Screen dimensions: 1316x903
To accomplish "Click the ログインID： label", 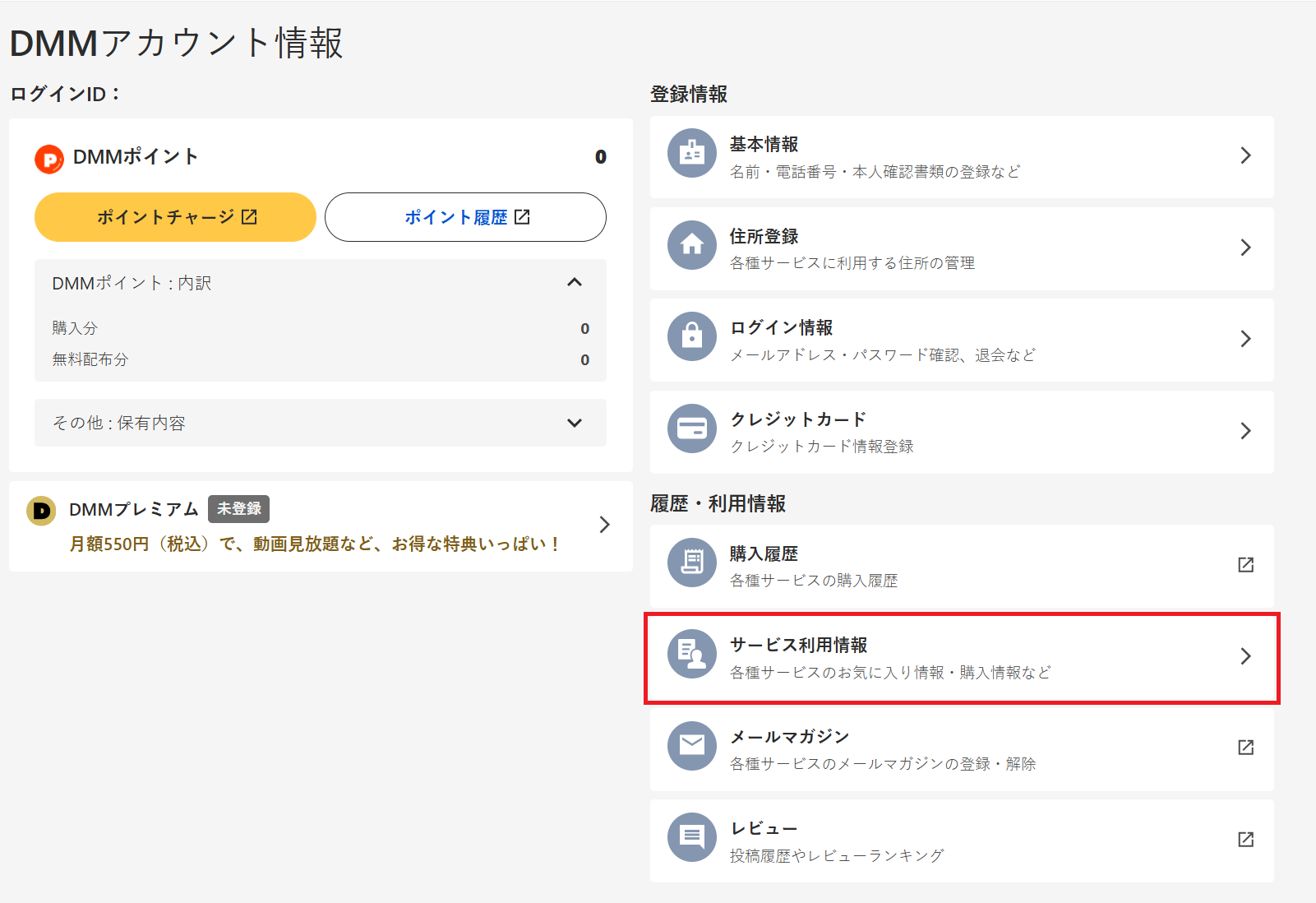I will 66,95.
